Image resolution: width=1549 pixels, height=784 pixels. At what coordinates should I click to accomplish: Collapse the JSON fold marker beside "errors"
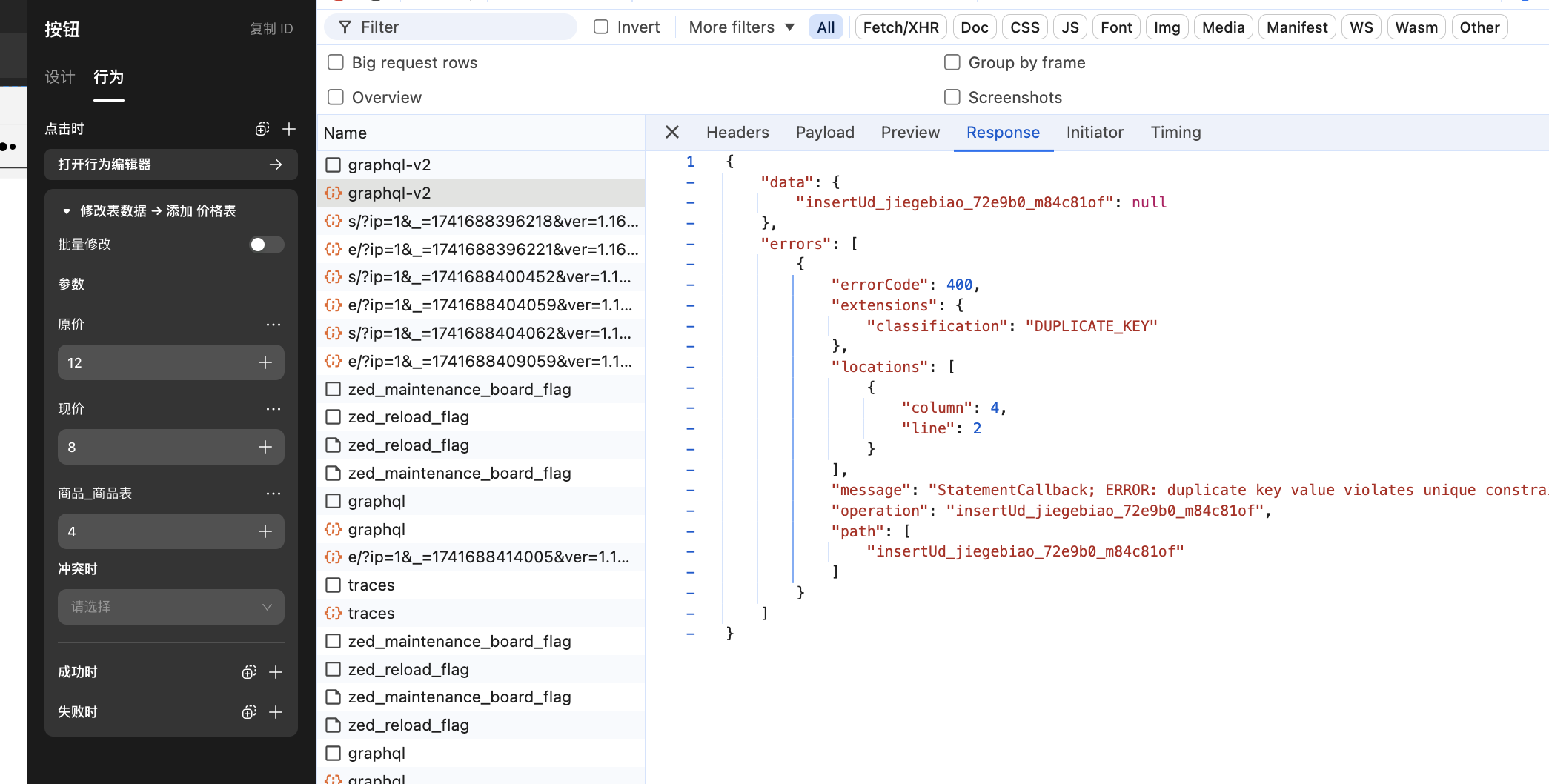point(690,244)
